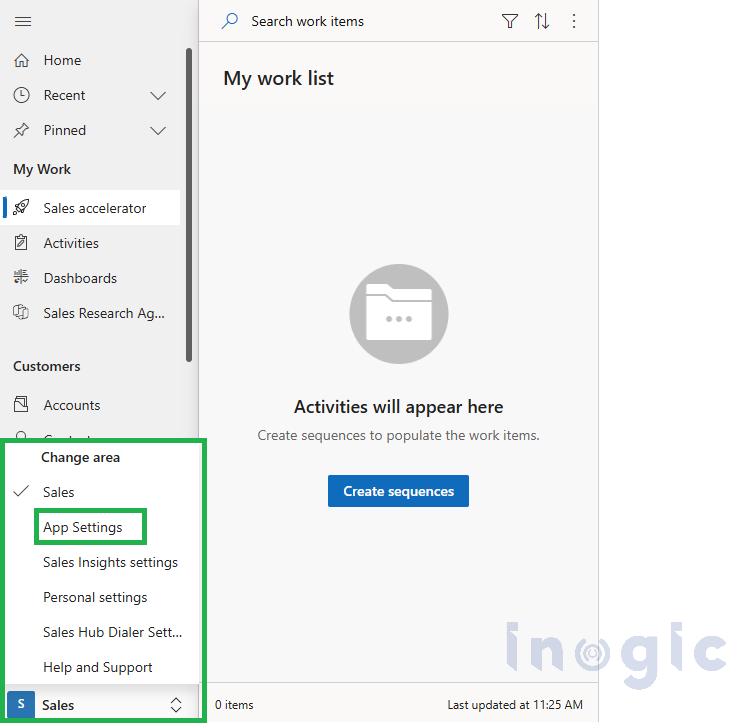
Task: Click the 'My Work' section header
Action: pyautogui.click(x=42, y=169)
